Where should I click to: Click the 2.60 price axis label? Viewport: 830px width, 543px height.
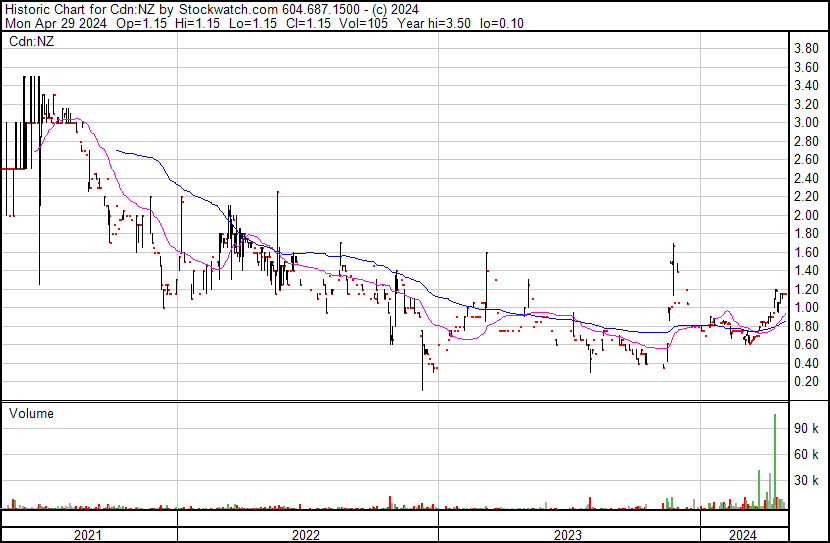point(806,160)
